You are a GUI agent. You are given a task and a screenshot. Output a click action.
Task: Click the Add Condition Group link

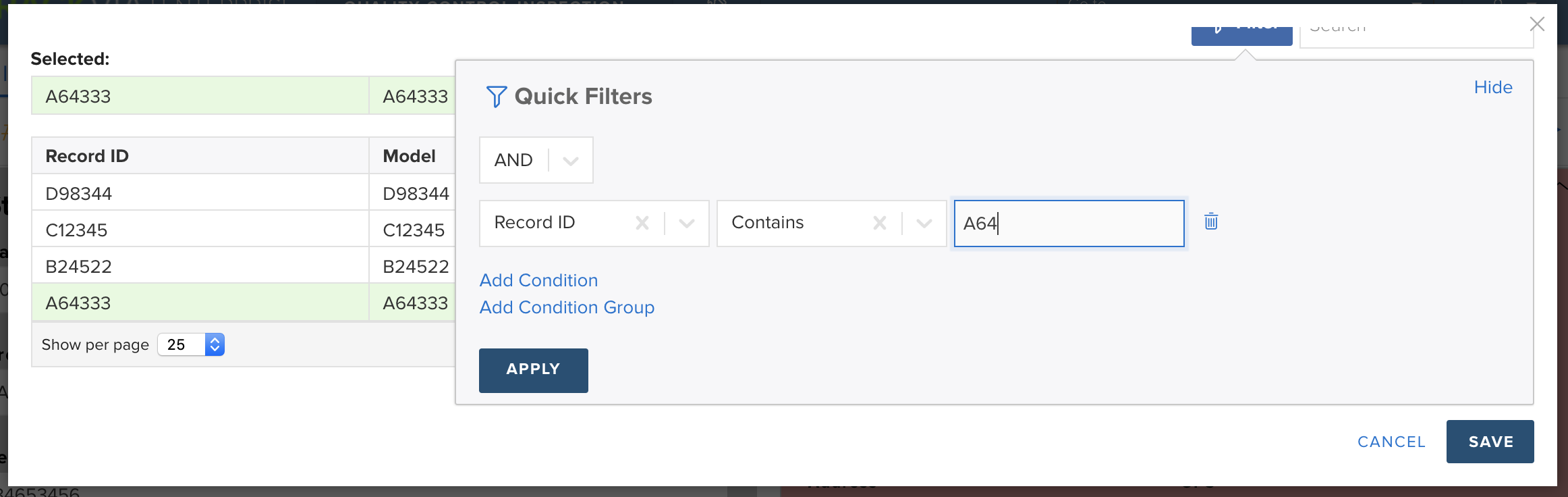tap(567, 307)
